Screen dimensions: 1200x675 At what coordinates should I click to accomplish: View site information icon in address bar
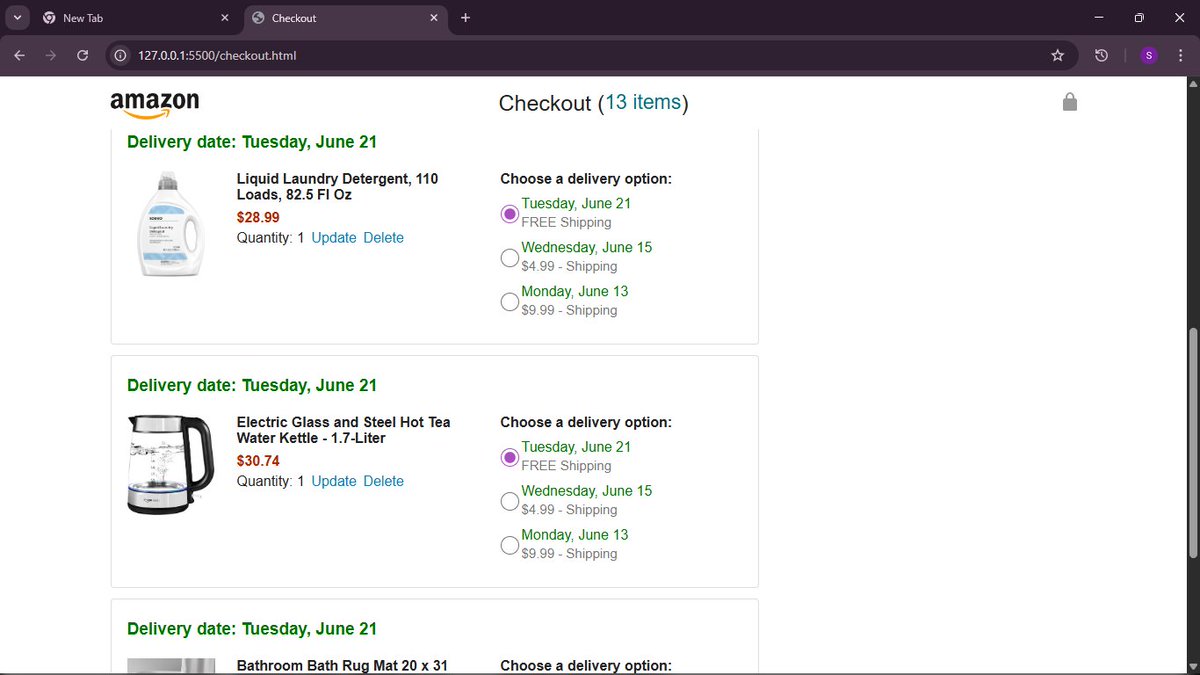[x=121, y=56]
